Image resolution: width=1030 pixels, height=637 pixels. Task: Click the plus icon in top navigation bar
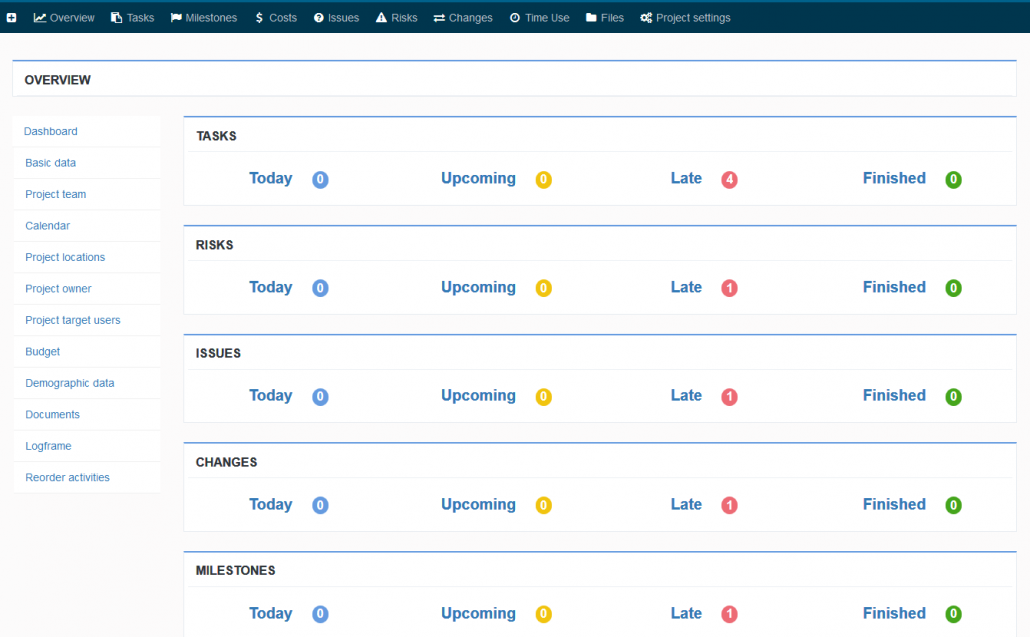12,18
